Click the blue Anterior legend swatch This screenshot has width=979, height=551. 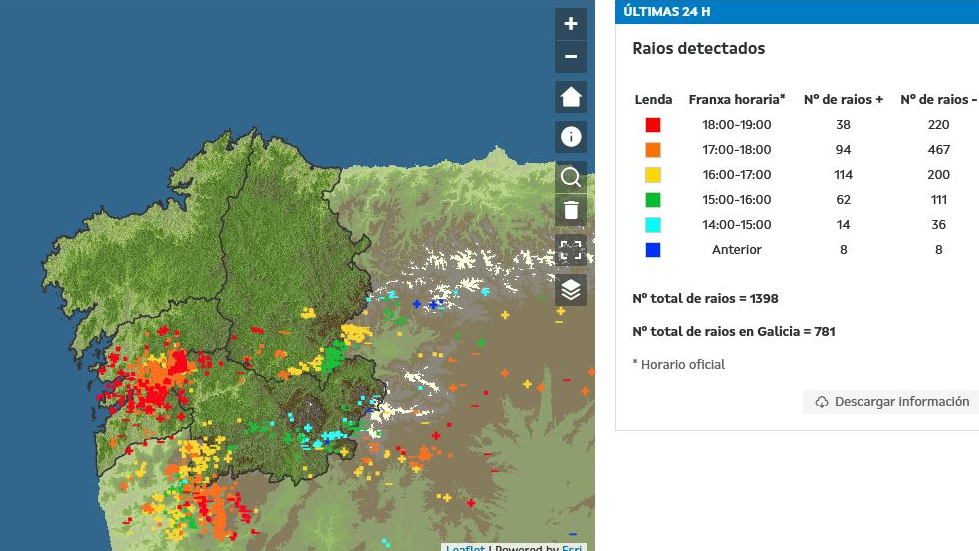[652, 250]
